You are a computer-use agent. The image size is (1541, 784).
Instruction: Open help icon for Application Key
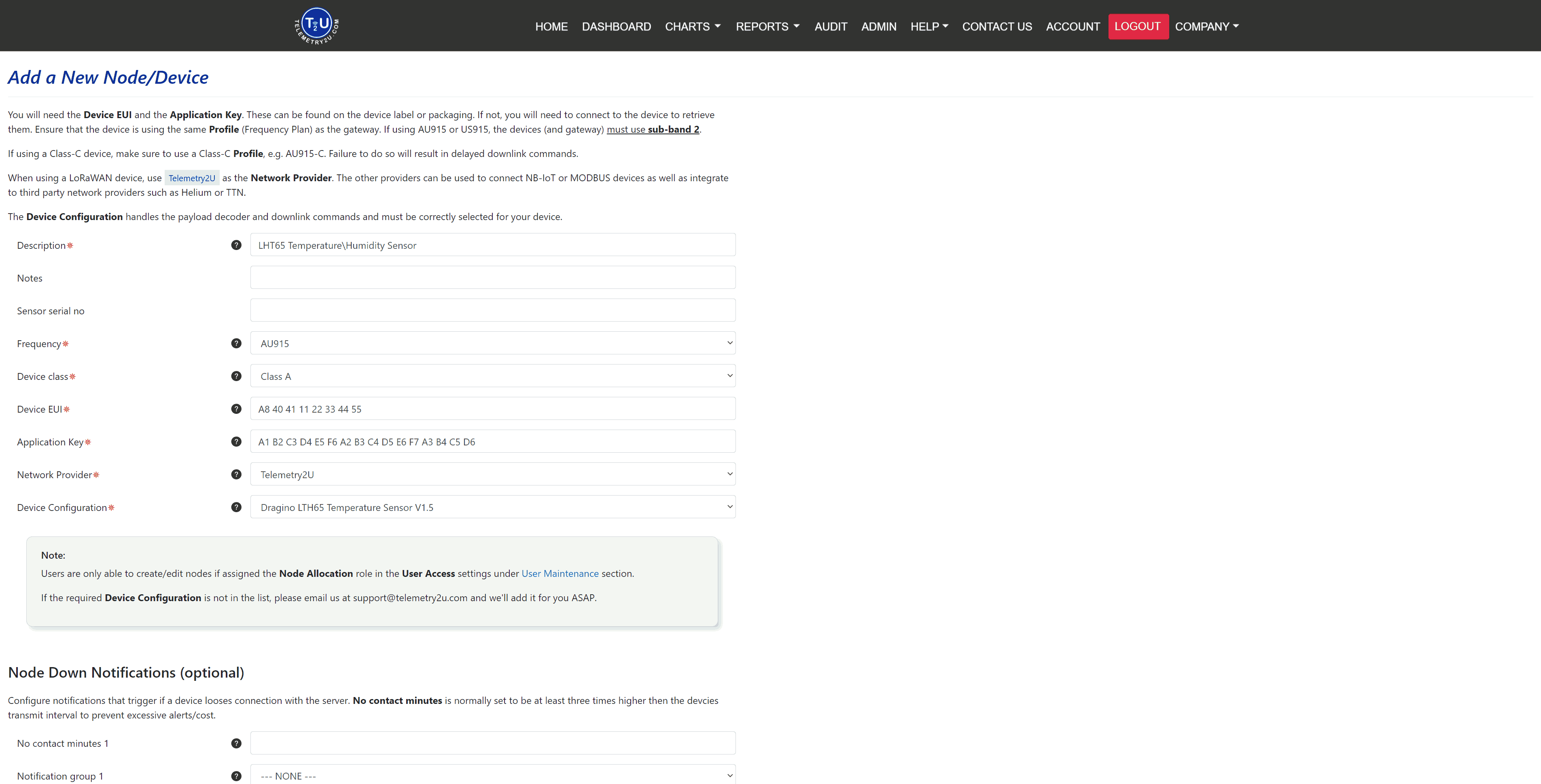pyautogui.click(x=236, y=442)
